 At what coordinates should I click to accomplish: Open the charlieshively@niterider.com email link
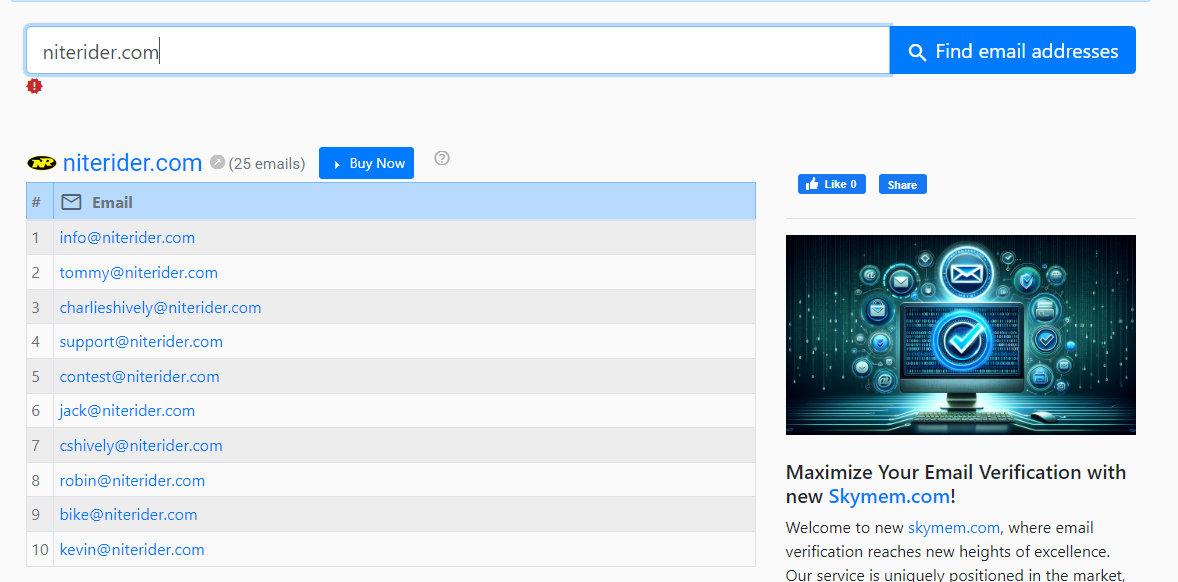tap(161, 307)
